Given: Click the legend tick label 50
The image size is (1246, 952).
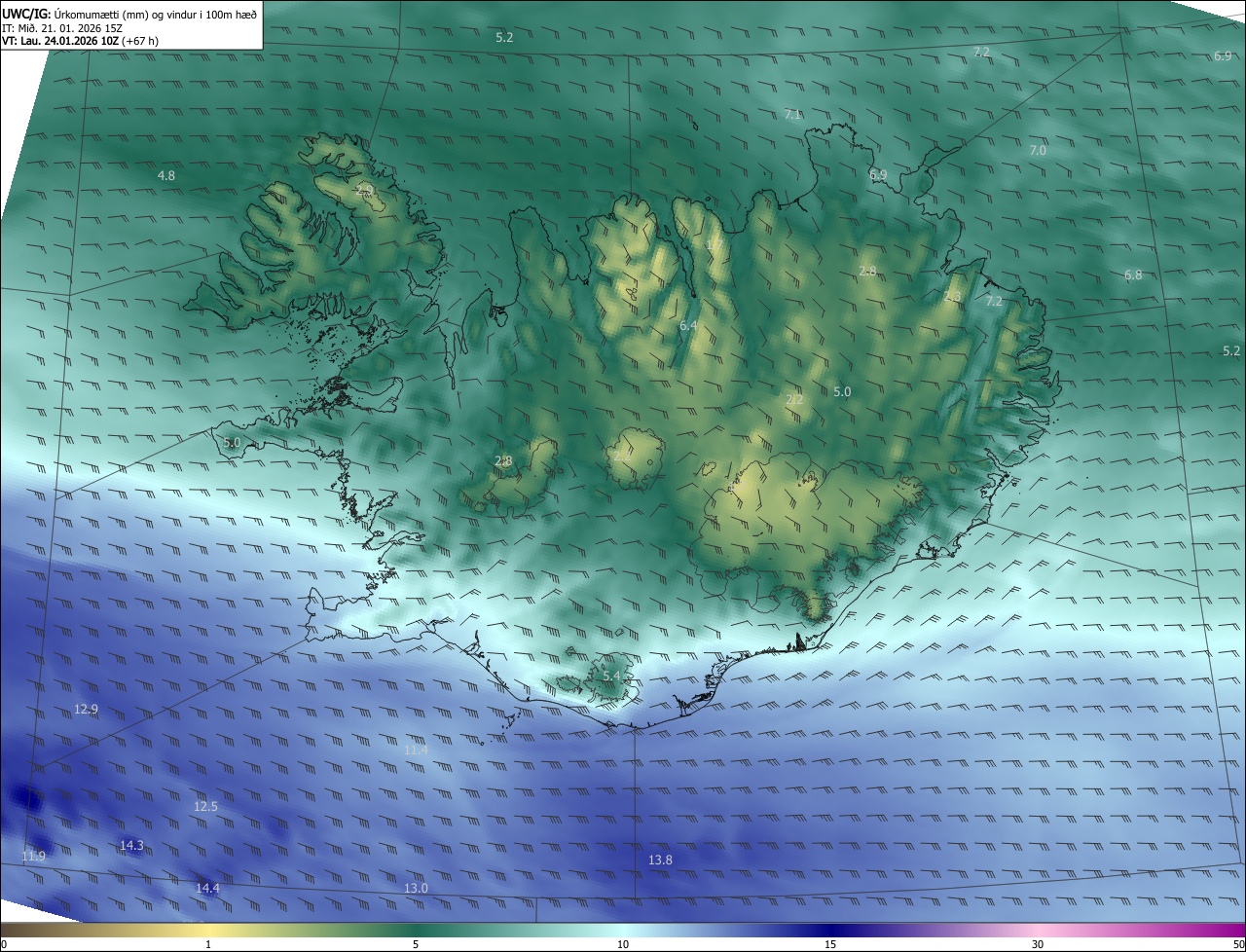Looking at the screenshot, I should click(x=1238, y=944).
